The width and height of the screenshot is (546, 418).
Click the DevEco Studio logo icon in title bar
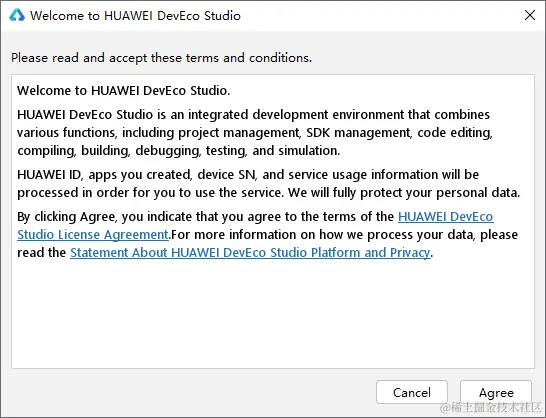point(17,15)
